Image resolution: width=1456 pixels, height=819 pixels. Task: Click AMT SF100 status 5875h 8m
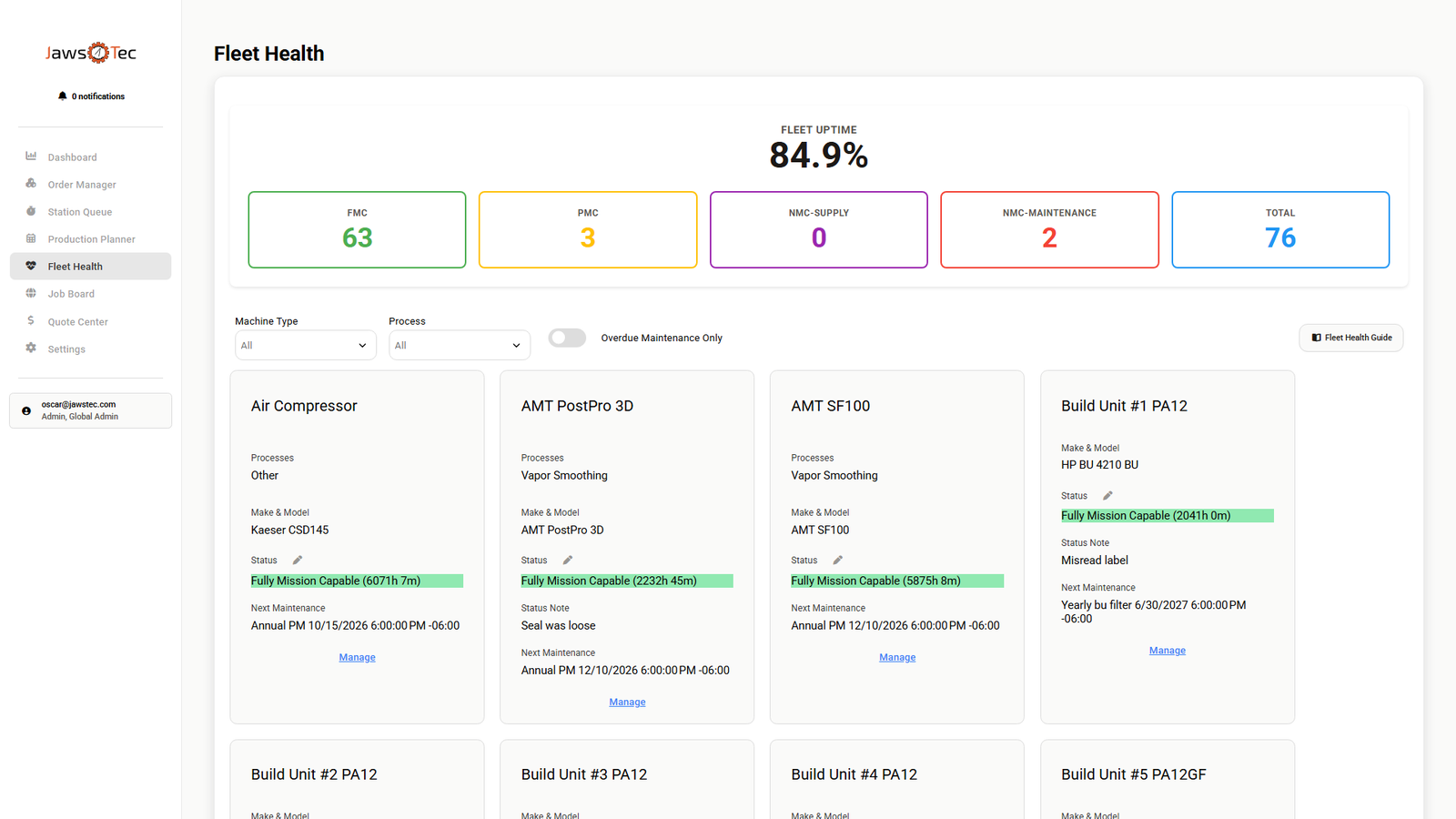(897, 581)
